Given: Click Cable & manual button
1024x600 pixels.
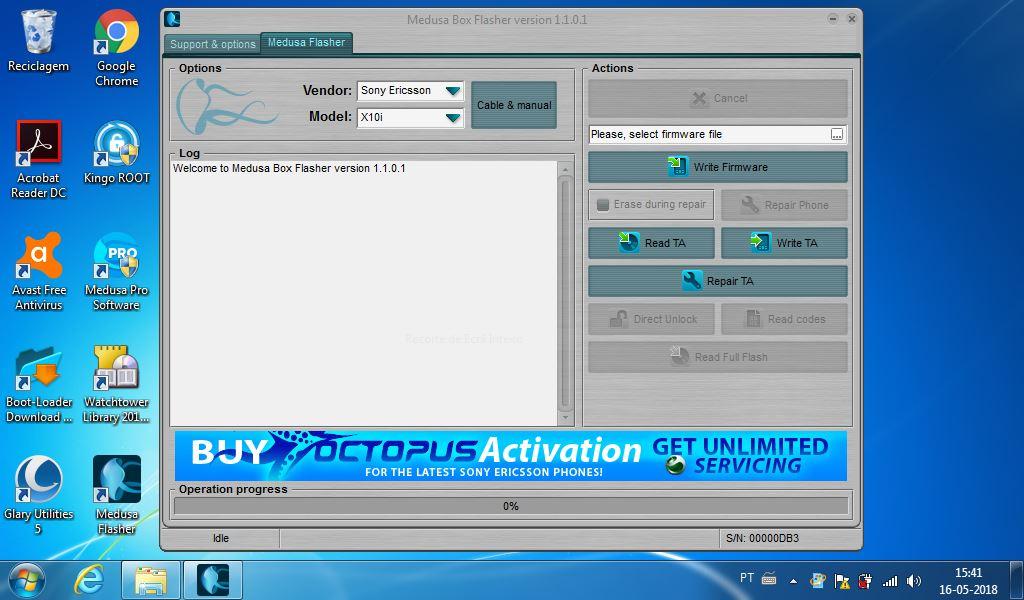Looking at the screenshot, I should 514,104.
